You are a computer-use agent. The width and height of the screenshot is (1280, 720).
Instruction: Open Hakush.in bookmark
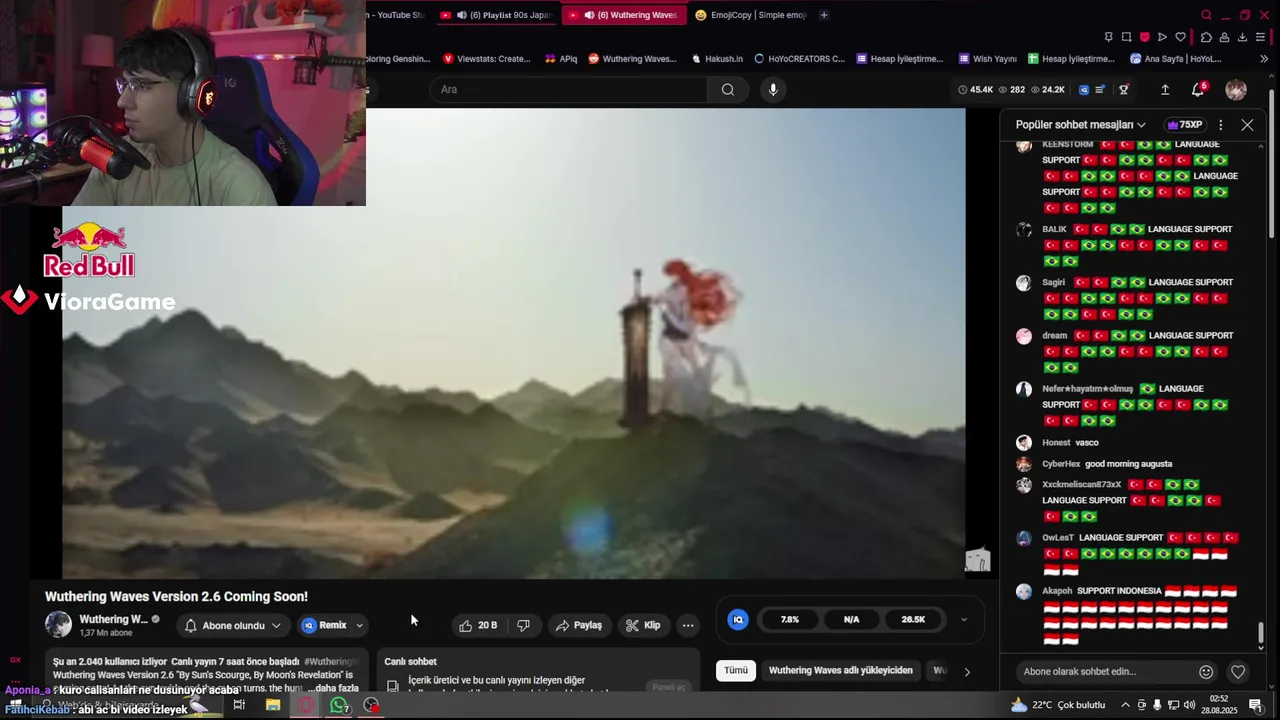tap(717, 59)
